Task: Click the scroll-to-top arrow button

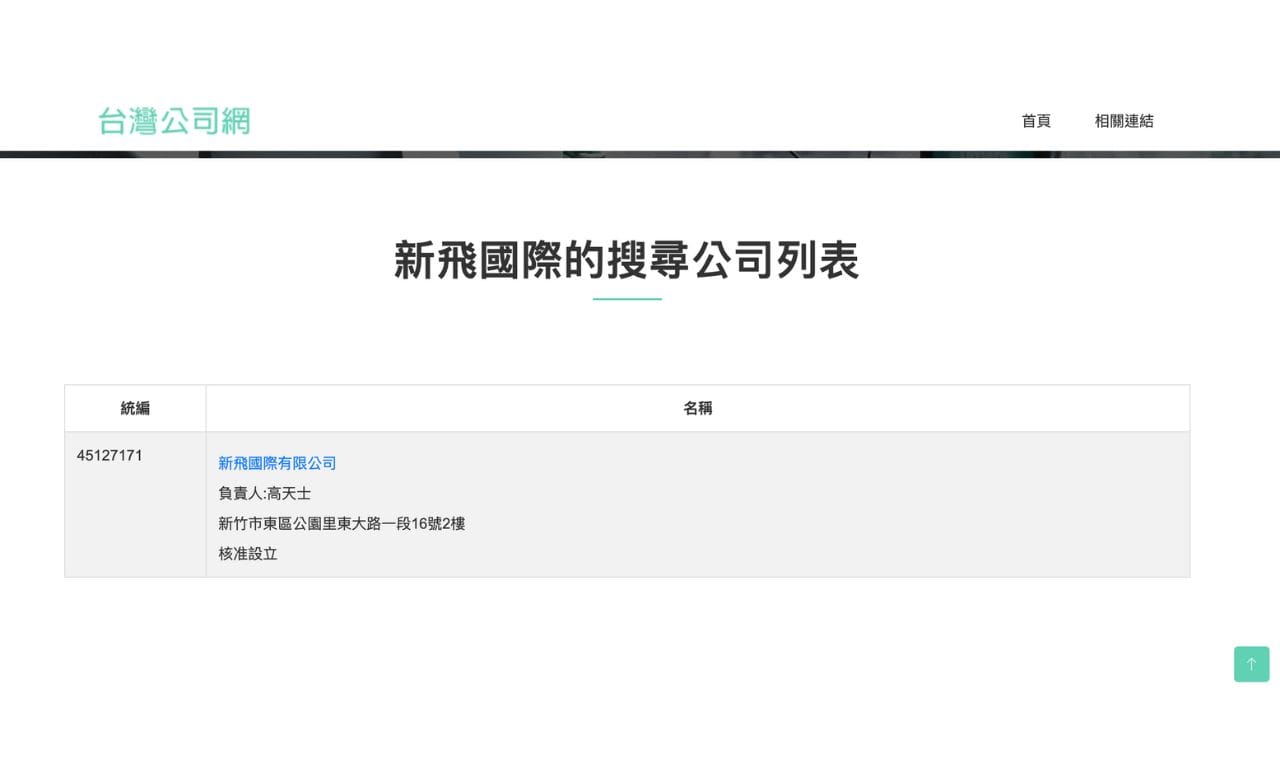Action: (x=1251, y=664)
